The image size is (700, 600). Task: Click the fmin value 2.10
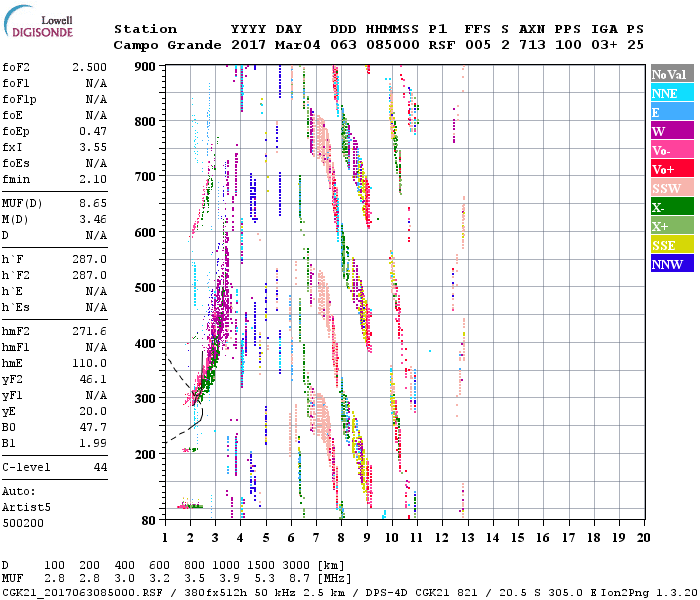(93, 180)
